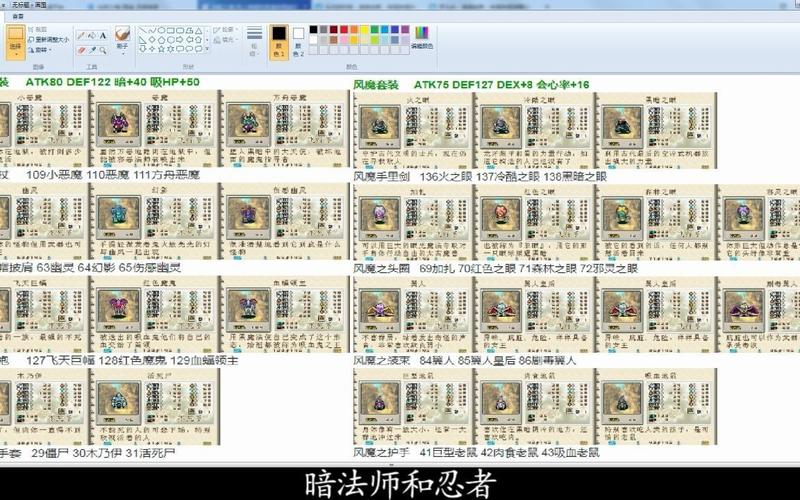The height and width of the screenshot is (500, 800).
Task: Choose the Triangle shape
Action: tap(198, 31)
